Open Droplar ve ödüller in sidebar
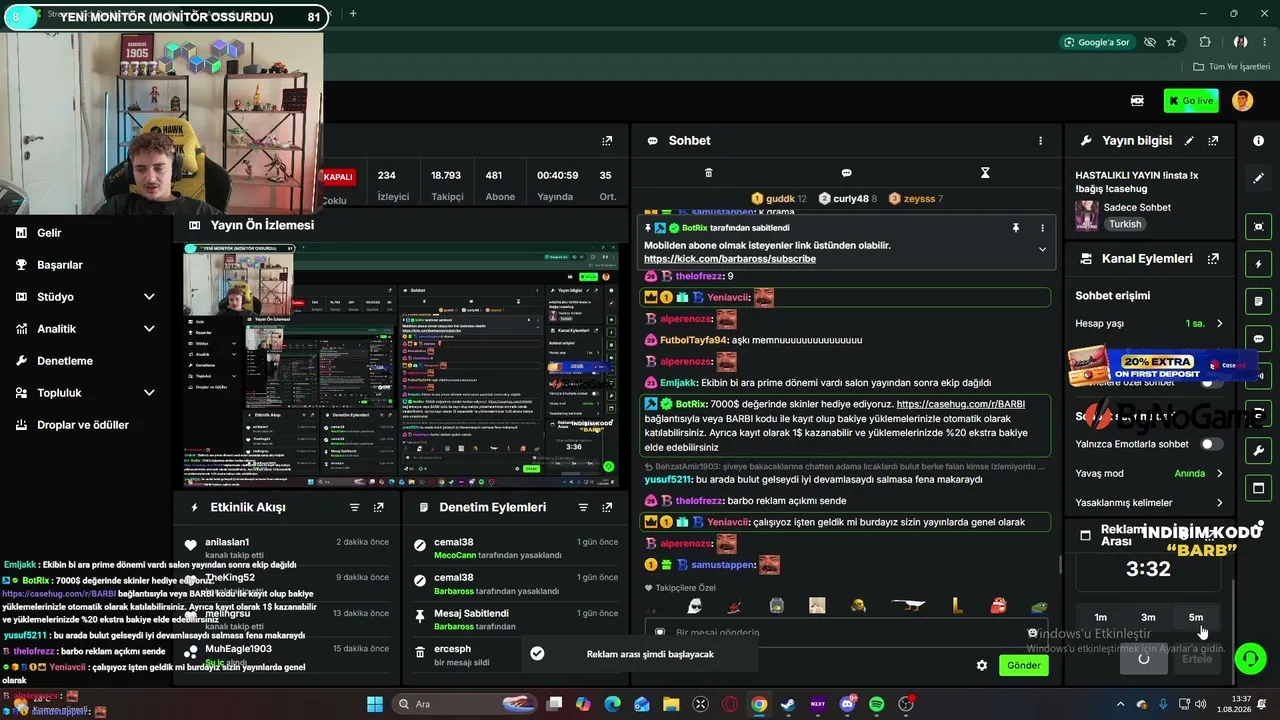The image size is (1280, 720). (83, 425)
